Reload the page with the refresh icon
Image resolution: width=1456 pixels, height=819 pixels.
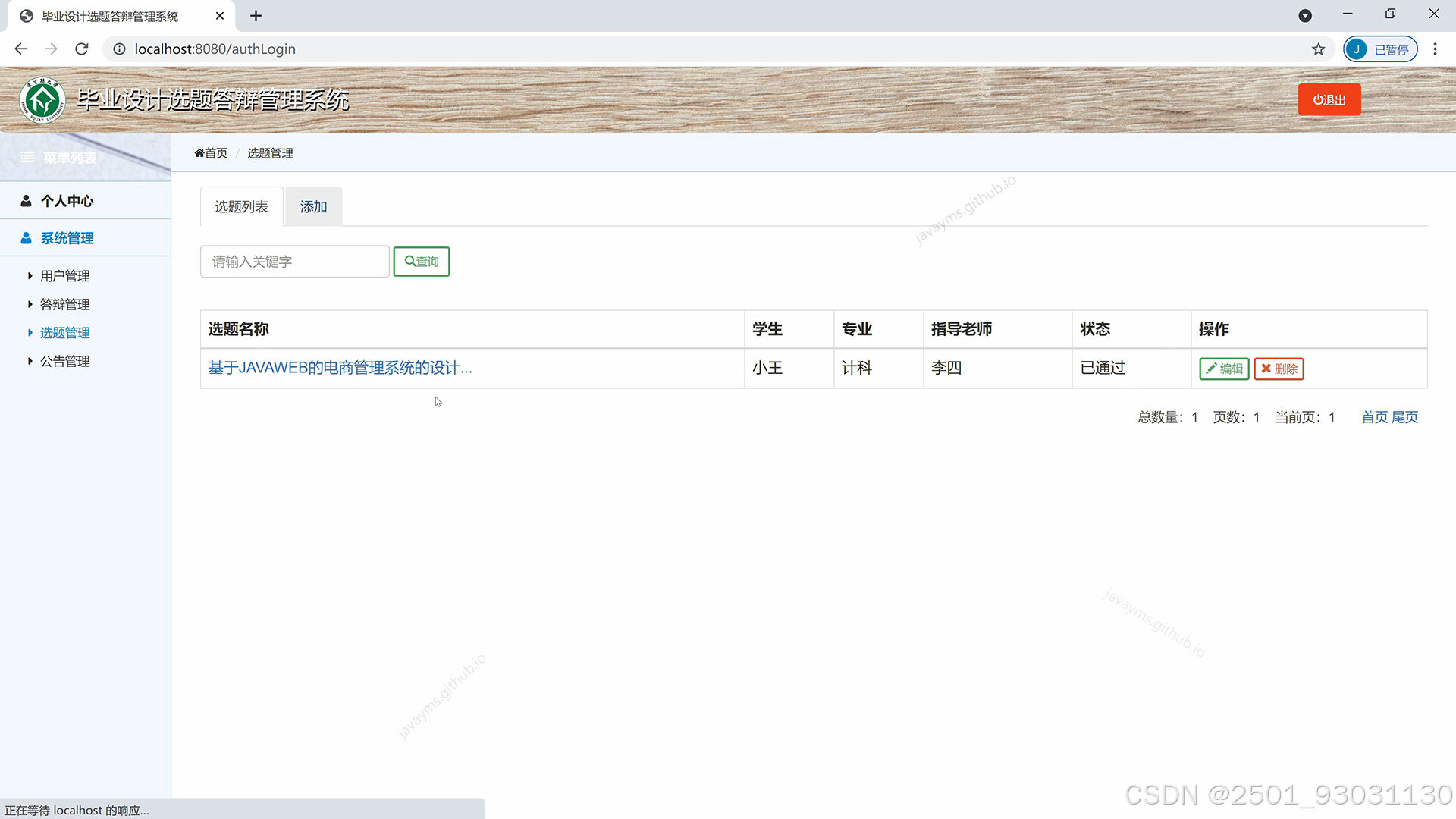click(82, 49)
